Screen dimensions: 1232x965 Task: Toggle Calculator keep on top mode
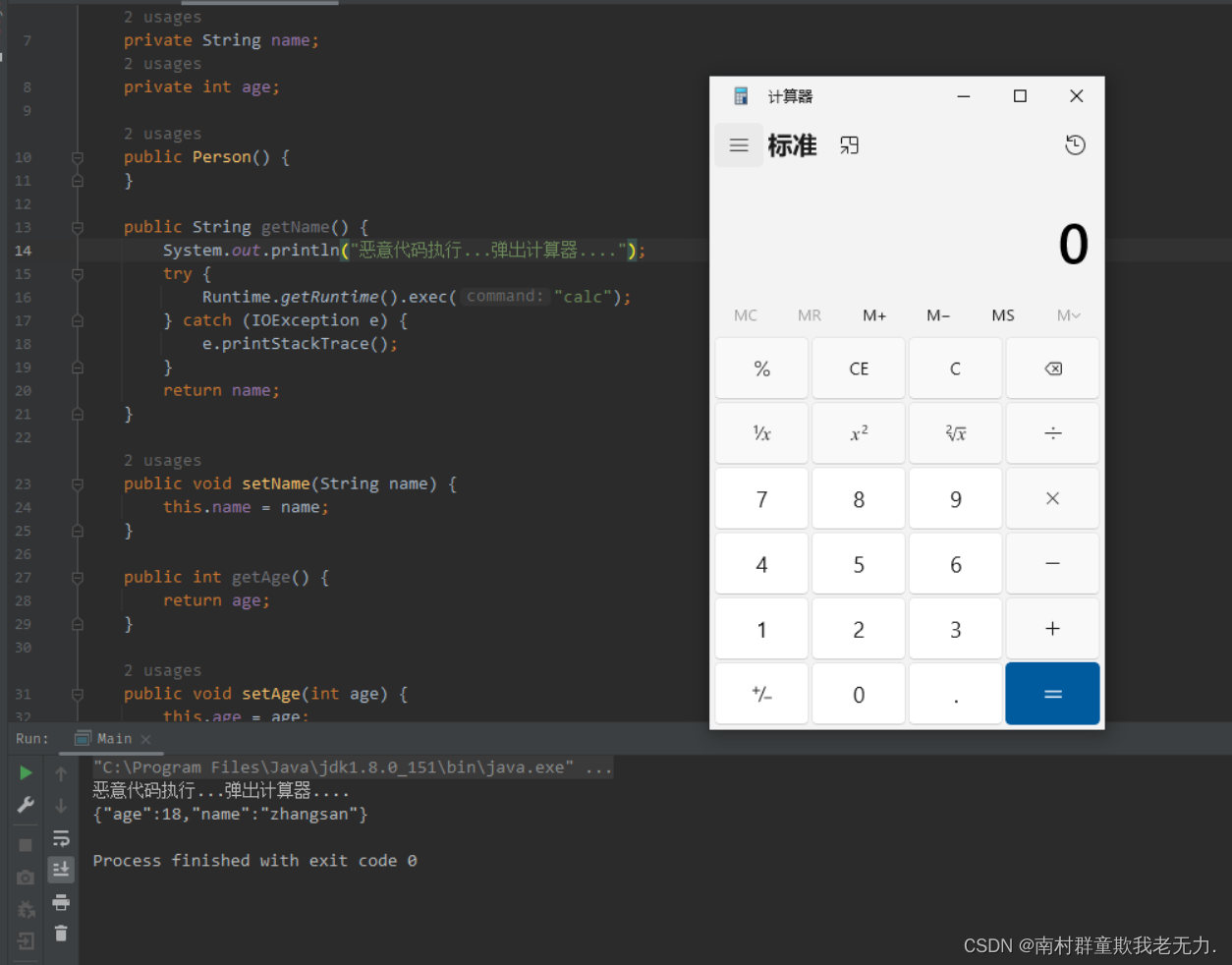pyautogui.click(x=850, y=145)
